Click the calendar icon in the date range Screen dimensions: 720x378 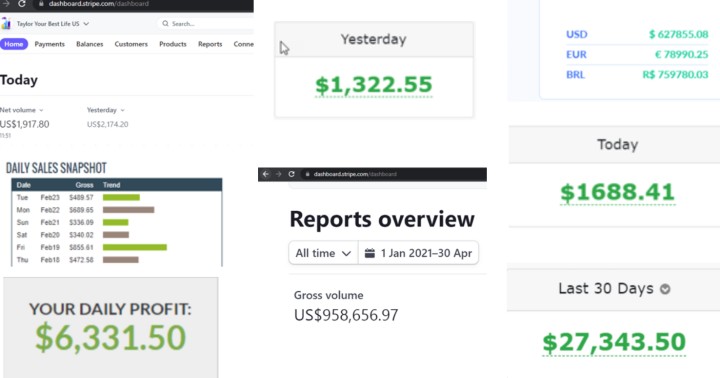tap(370, 253)
